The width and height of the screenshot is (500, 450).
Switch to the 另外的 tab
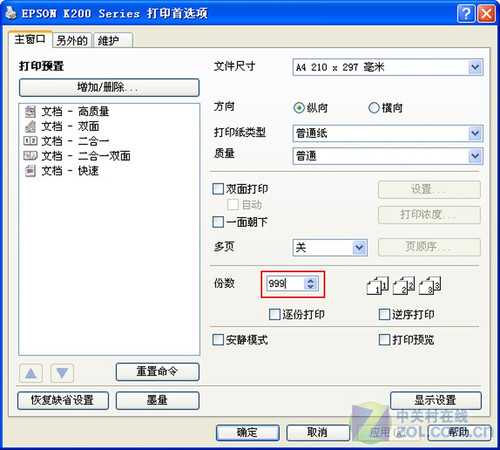click(x=72, y=41)
